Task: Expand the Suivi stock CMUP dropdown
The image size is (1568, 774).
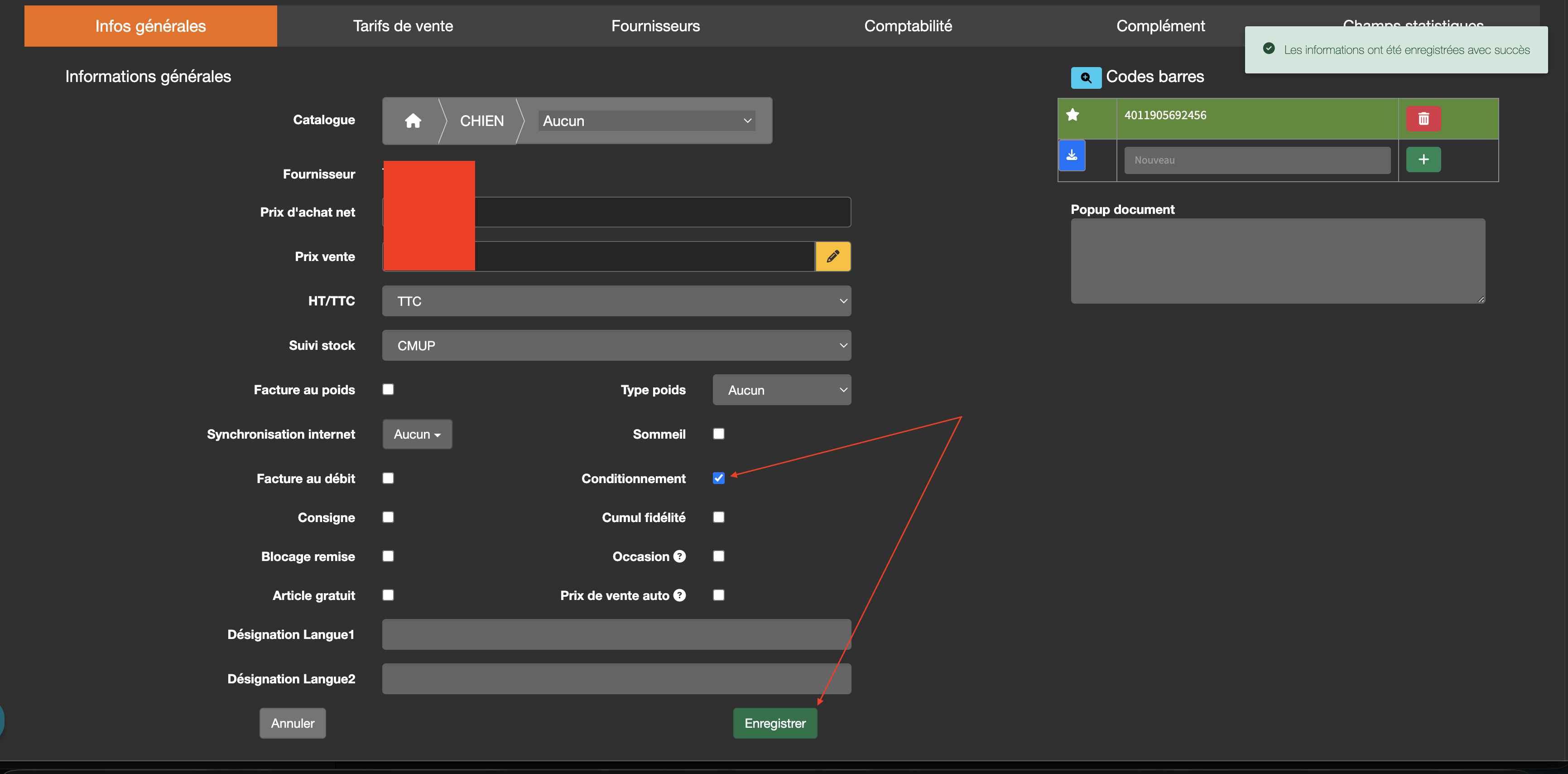Action: point(616,345)
